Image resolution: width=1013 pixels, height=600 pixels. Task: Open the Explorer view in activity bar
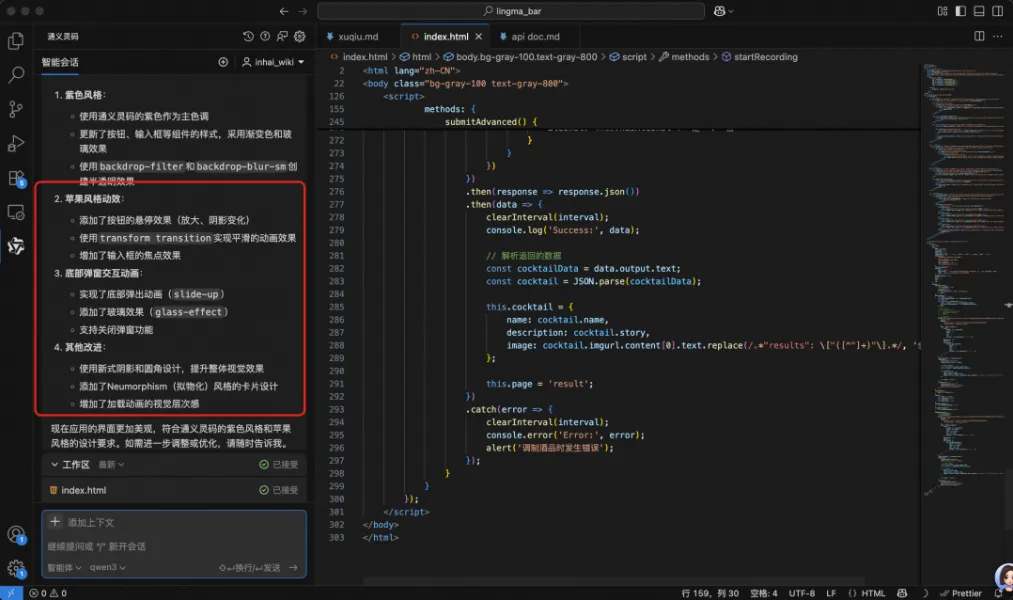(16, 41)
